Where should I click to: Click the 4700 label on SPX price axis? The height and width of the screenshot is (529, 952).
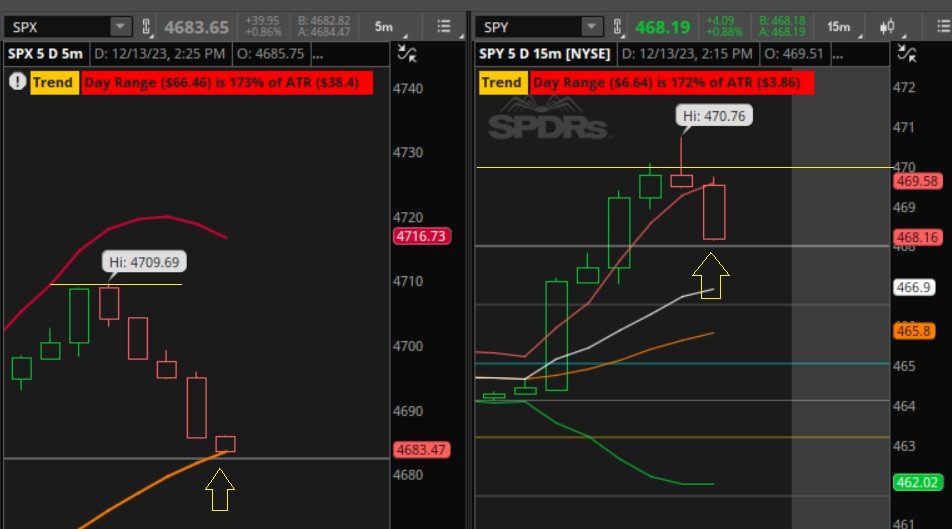408,346
